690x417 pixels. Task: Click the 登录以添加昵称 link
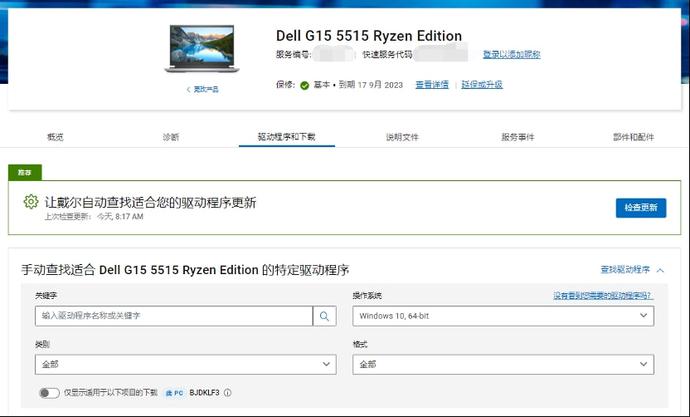(x=511, y=54)
